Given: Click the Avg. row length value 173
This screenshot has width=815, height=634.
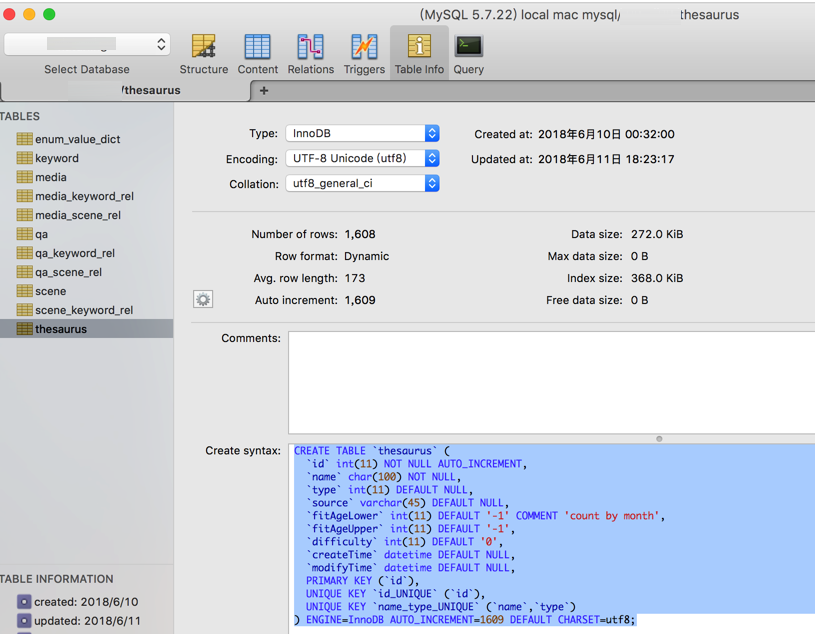Looking at the screenshot, I should pos(355,278).
